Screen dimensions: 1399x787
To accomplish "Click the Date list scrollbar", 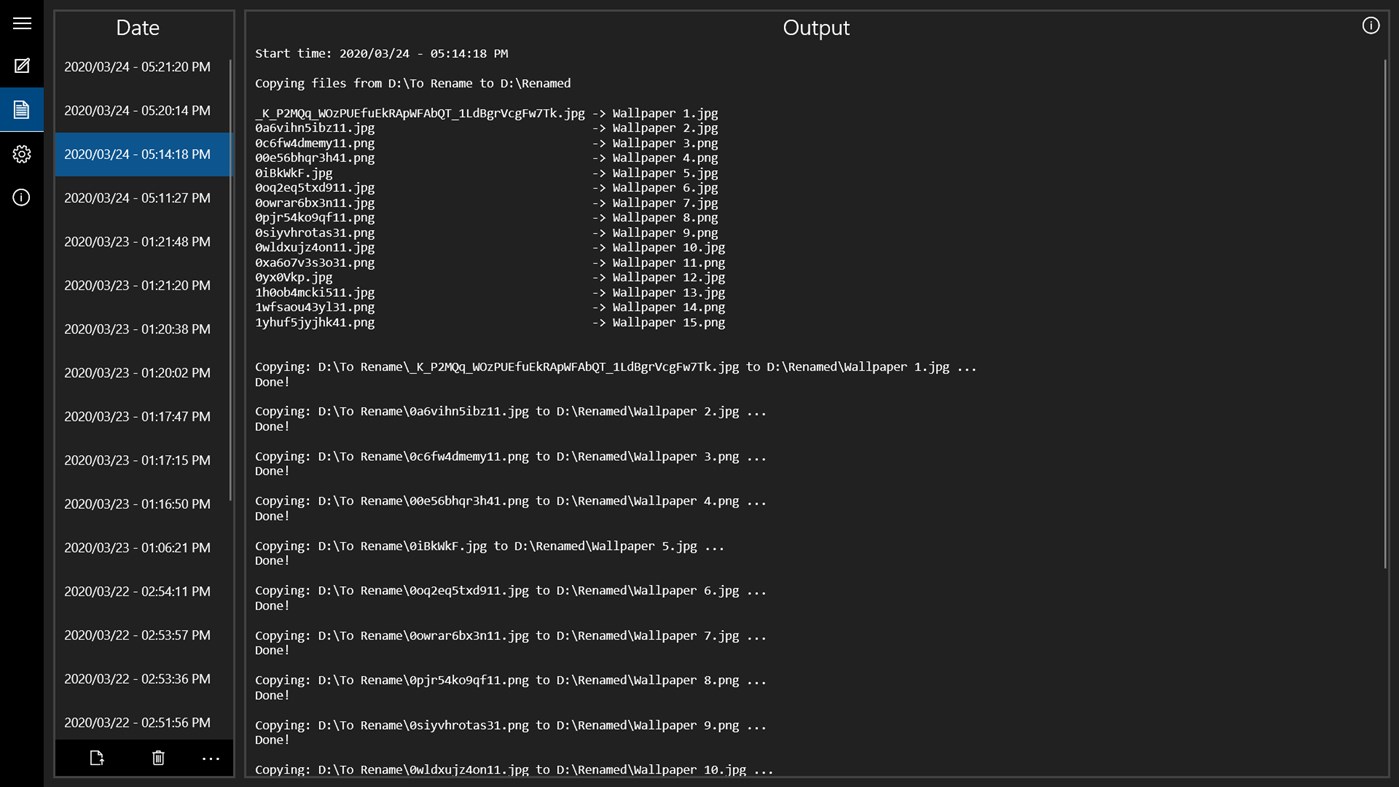I will click(231, 280).
